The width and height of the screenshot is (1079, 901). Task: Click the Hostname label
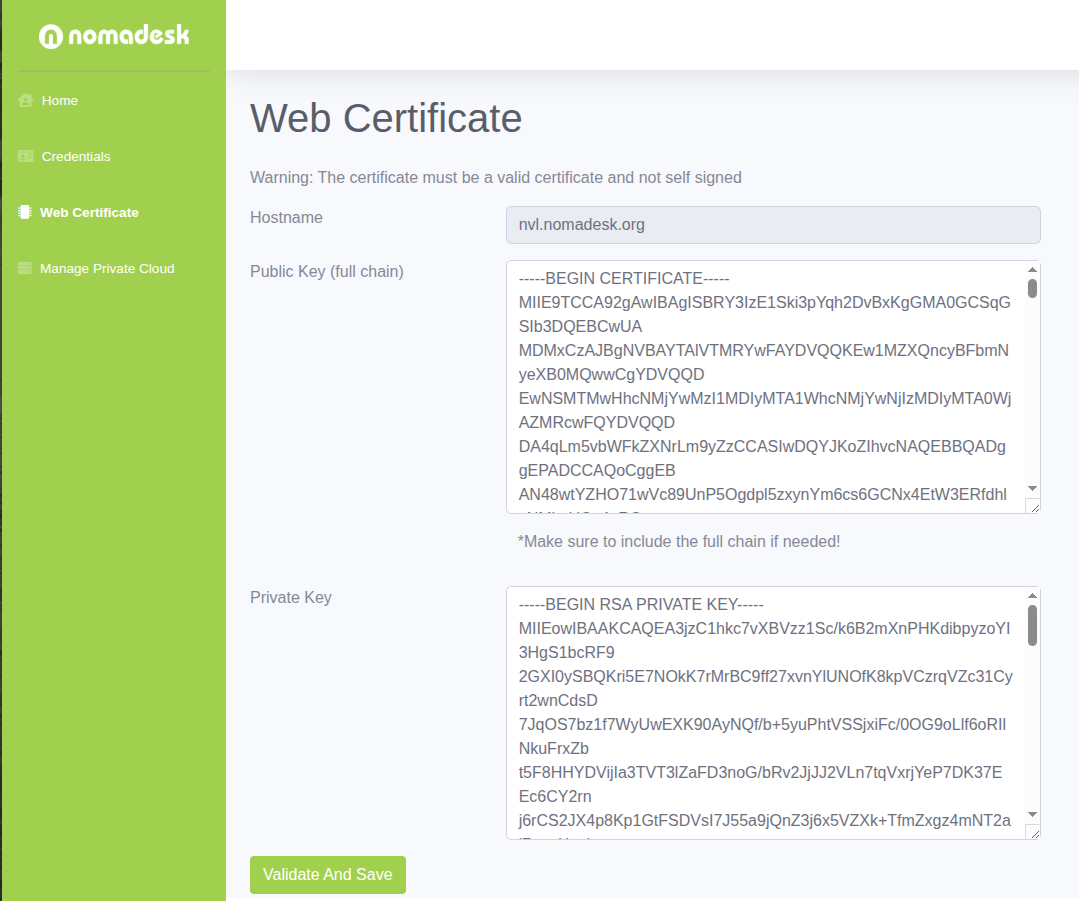[x=286, y=218]
